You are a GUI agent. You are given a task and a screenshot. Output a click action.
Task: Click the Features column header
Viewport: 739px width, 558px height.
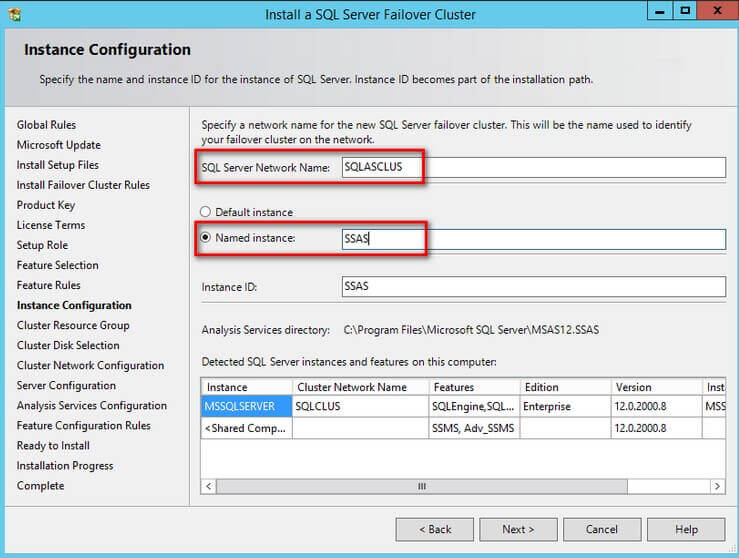pos(475,387)
